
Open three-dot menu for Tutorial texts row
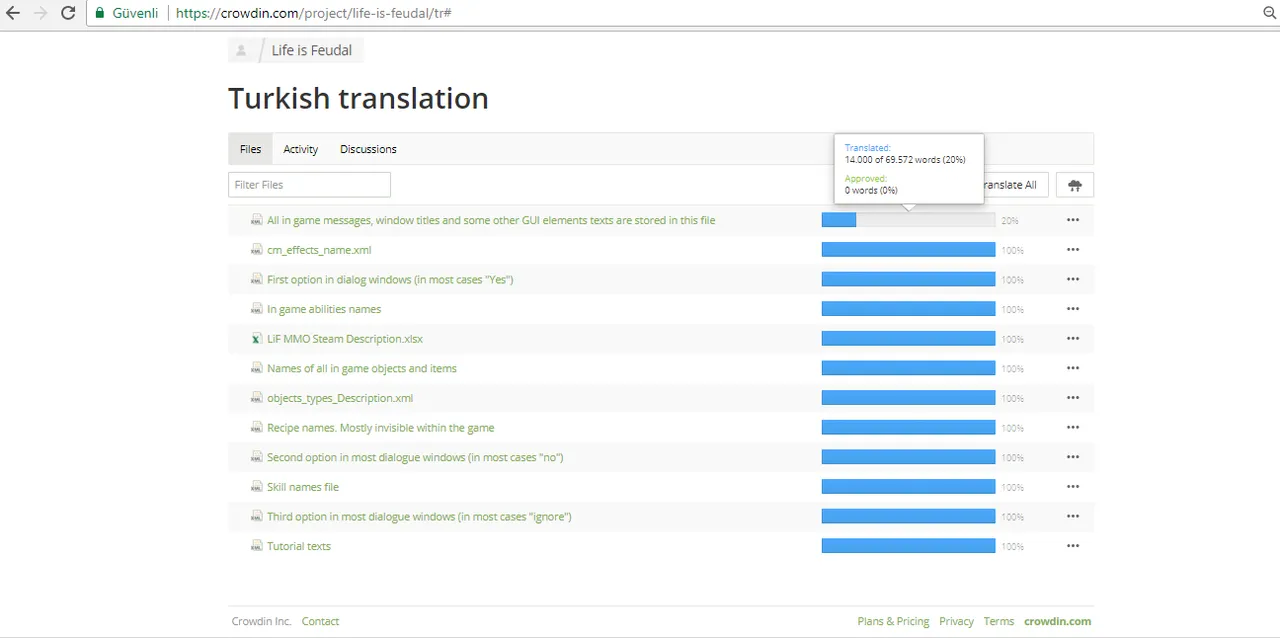[x=1073, y=546]
